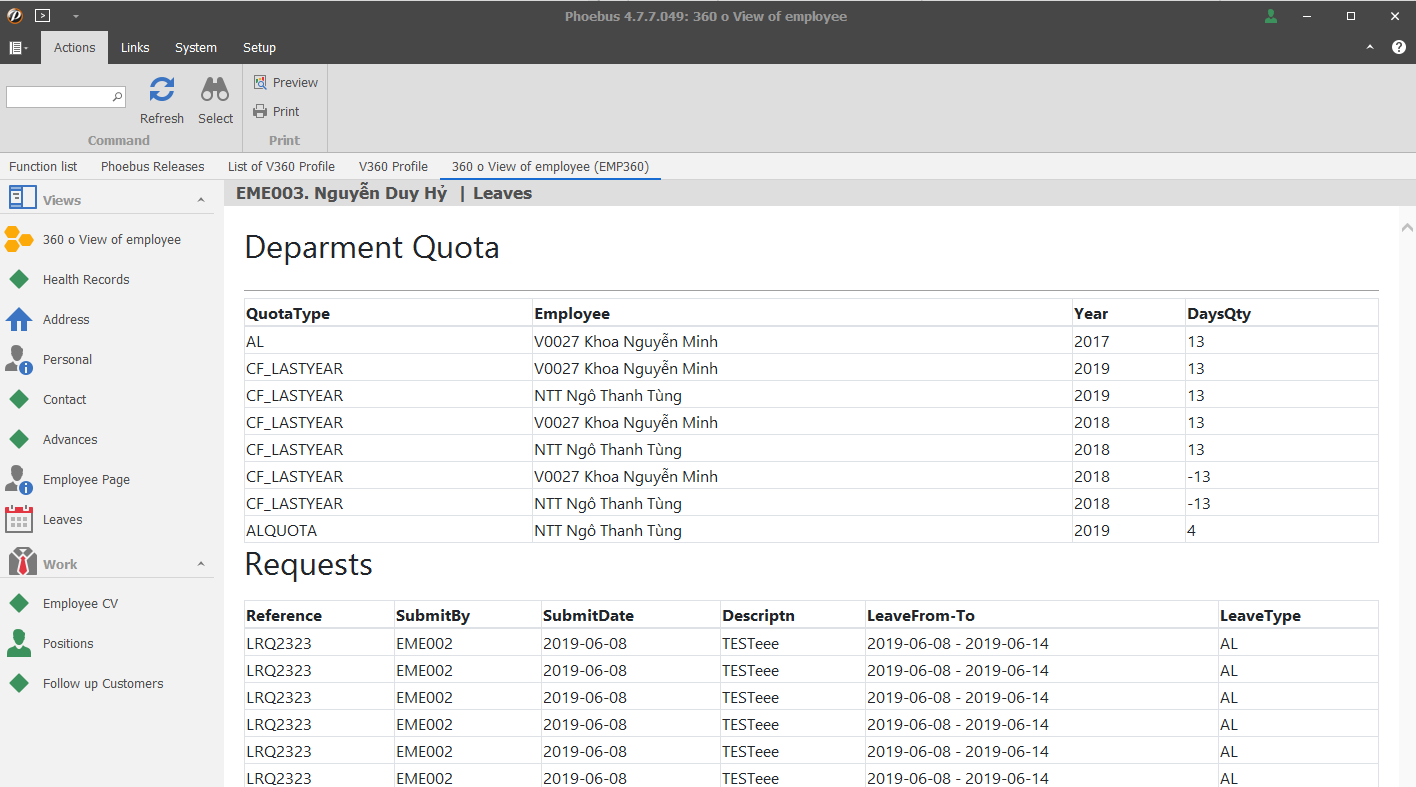Click the Select binoculars icon
The image size is (1416, 787).
coord(215,90)
